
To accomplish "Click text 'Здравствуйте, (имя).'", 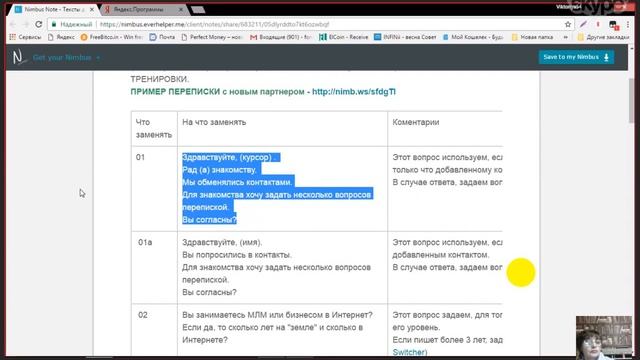I will [x=222, y=242].
